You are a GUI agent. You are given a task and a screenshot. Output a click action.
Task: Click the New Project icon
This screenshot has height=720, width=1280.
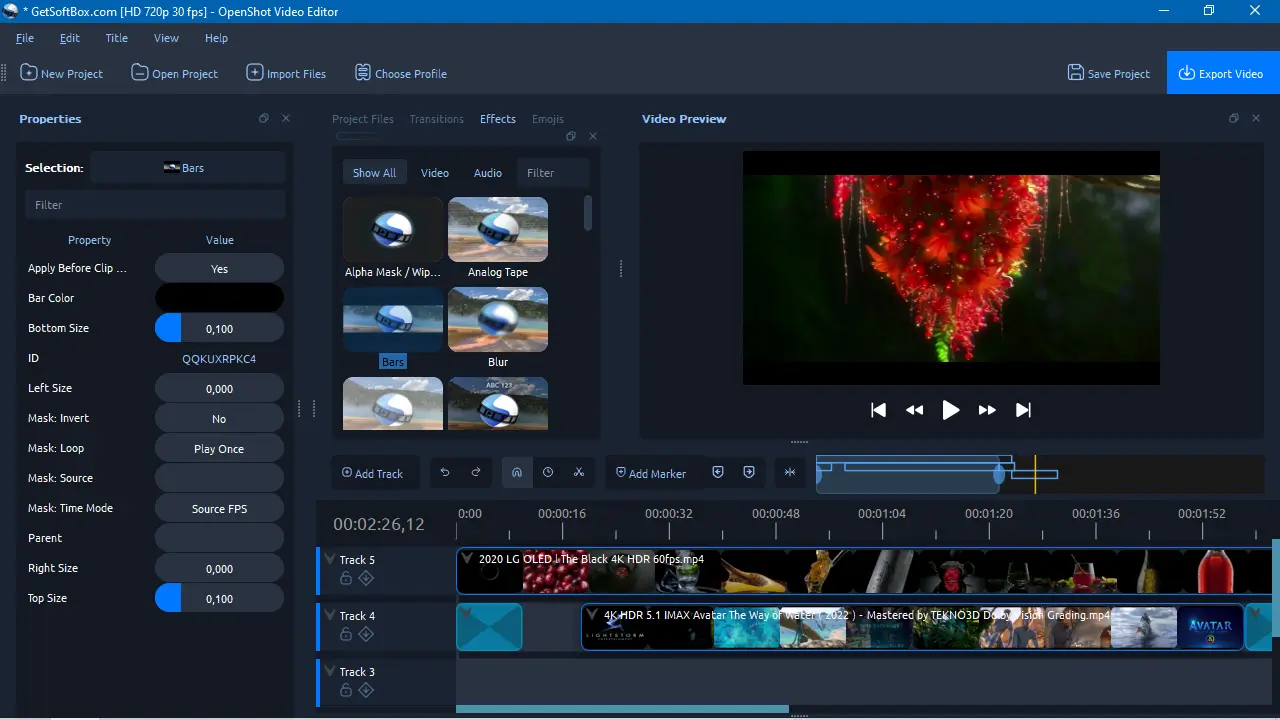coord(29,73)
